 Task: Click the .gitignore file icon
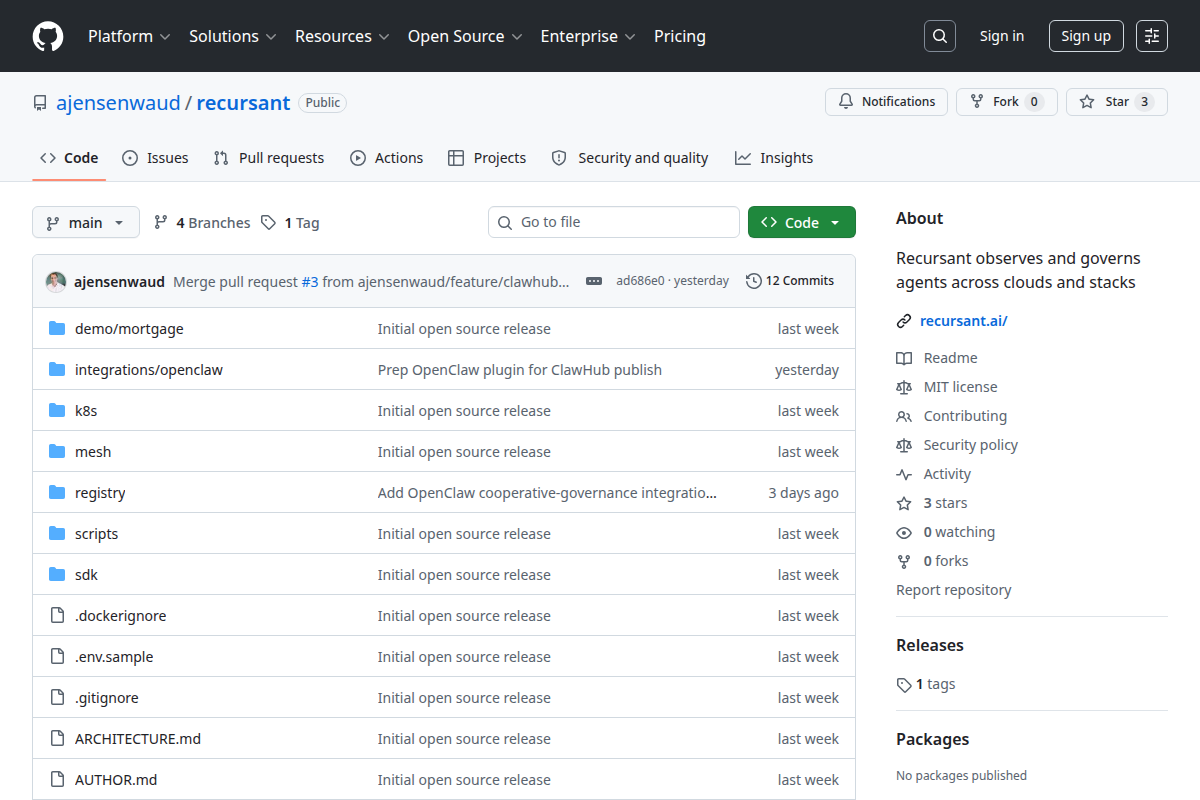[57, 698]
